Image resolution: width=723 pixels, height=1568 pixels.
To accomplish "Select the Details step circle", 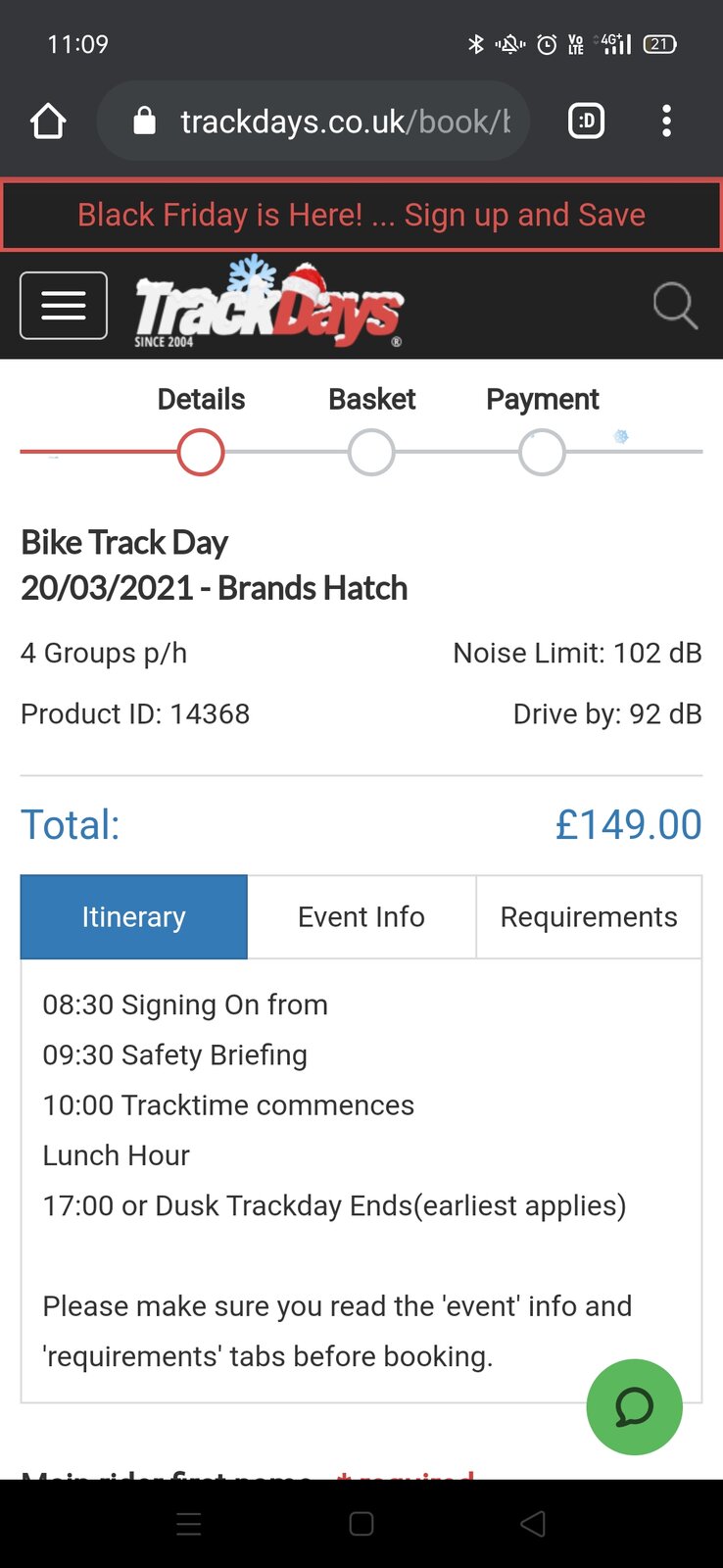I will (201, 453).
